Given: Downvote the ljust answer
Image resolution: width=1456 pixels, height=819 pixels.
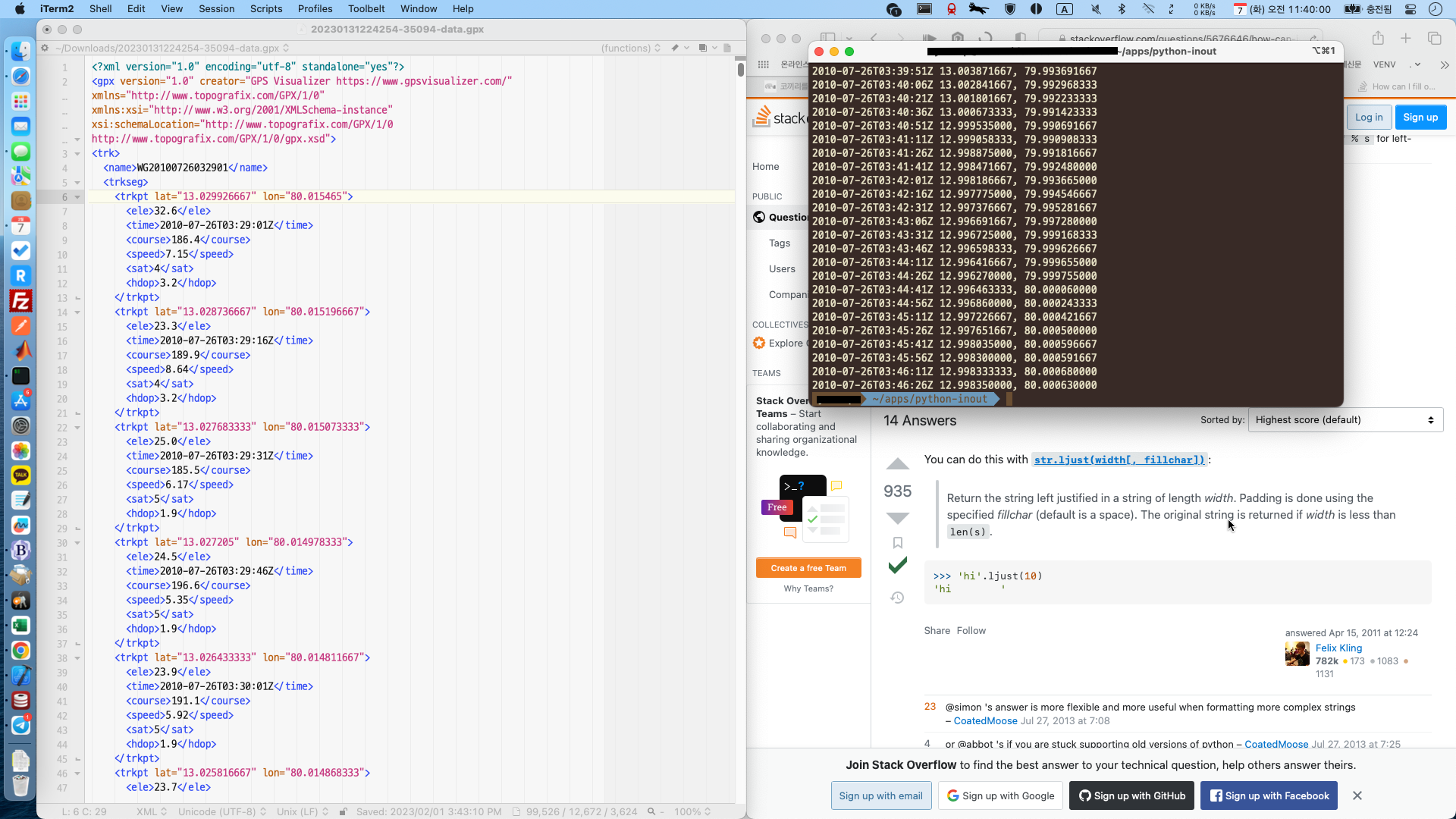Looking at the screenshot, I should (x=897, y=519).
